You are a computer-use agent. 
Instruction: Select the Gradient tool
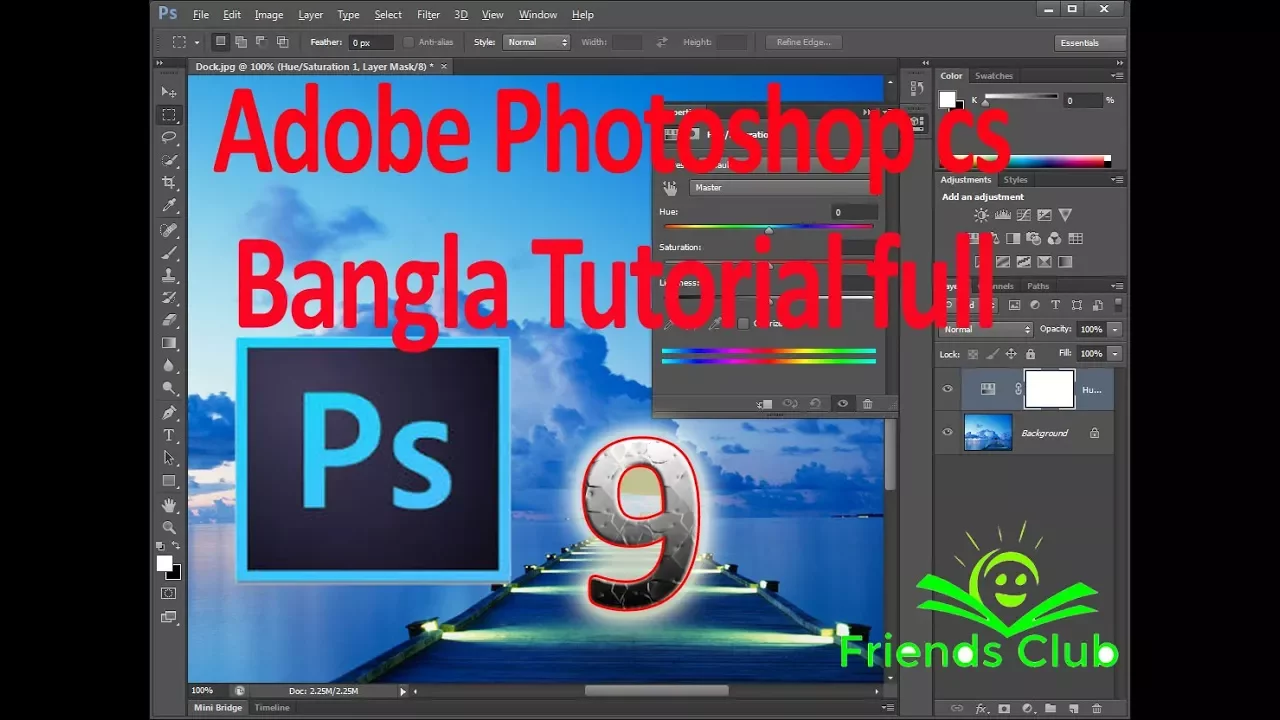coord(169,343)
